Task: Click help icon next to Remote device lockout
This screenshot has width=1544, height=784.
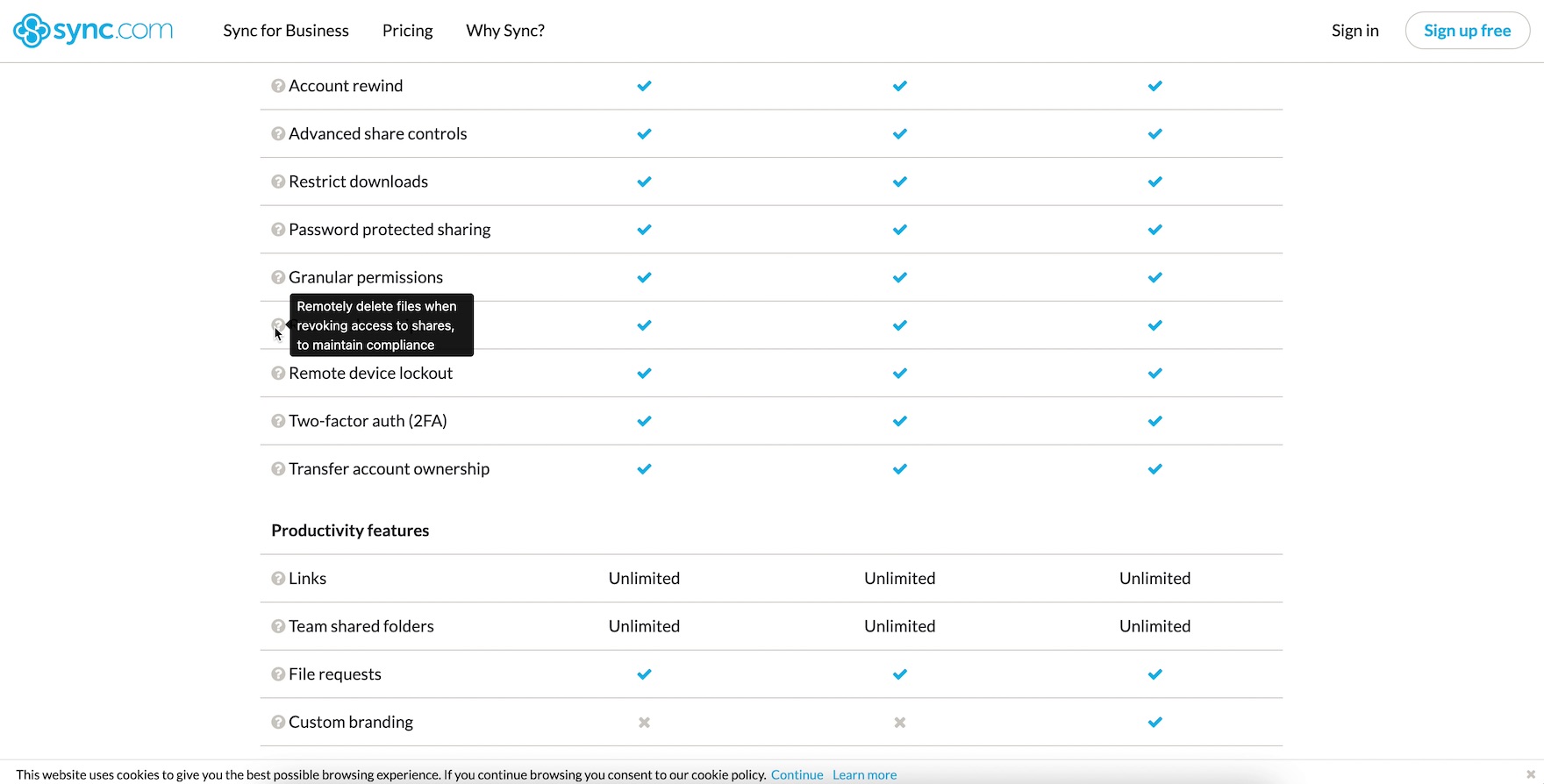Action: [x=278, y=374]
